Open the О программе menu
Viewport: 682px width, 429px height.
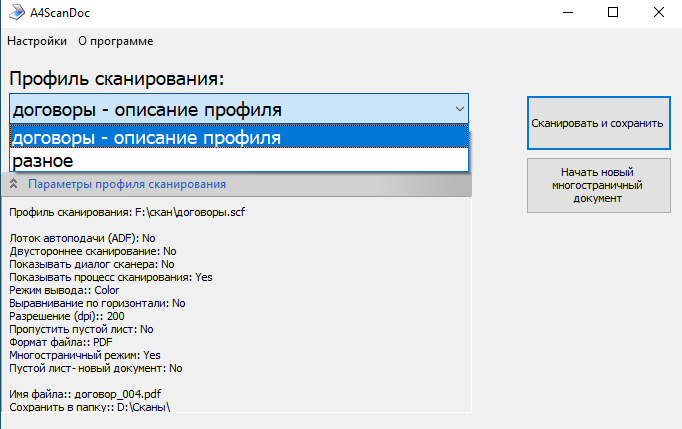116,41
